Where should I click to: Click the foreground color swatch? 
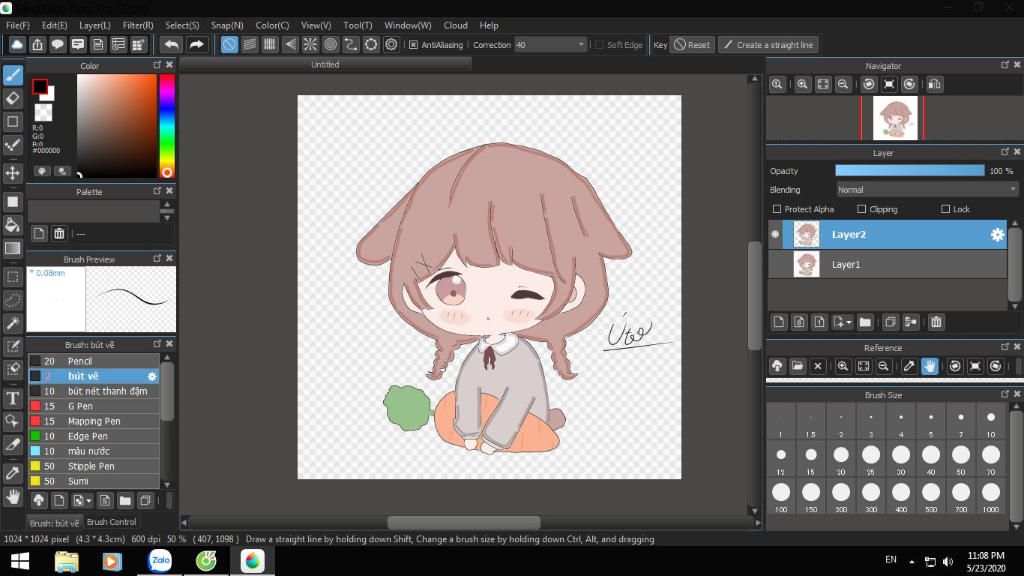pyautogui.click(x=40, y=86)
